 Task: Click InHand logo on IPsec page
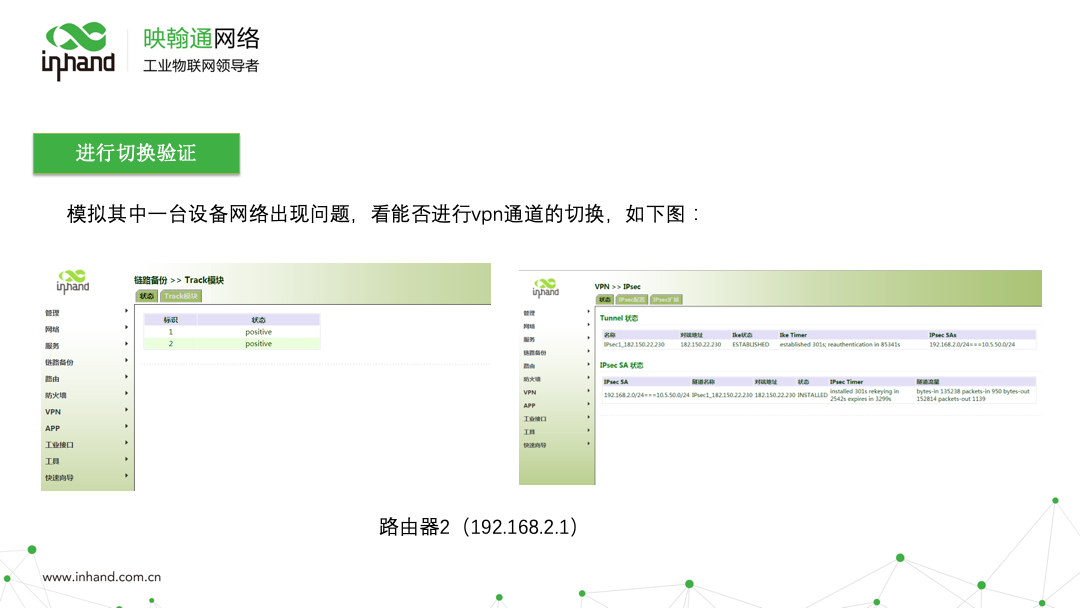pyautogui.click(x=545, y=287)
